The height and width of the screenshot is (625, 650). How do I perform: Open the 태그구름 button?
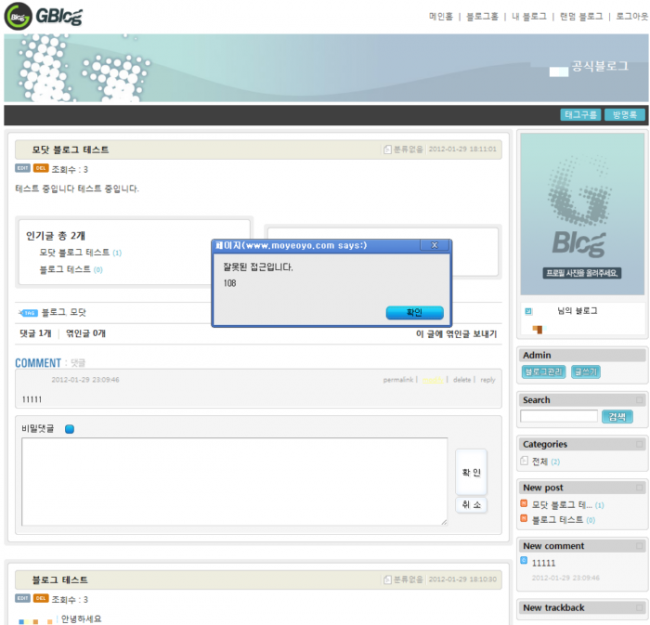pyautogui.click(x=580, y=115)
